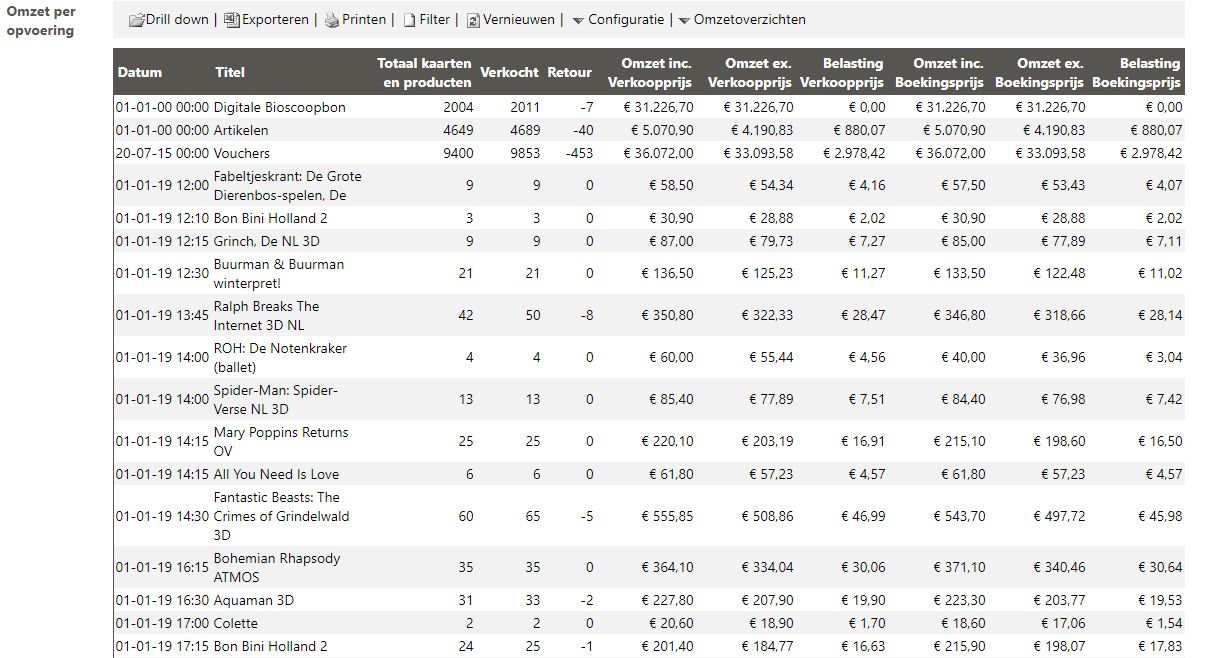Click Retour value -453 in Vouchers row

(x=578, y=153)
